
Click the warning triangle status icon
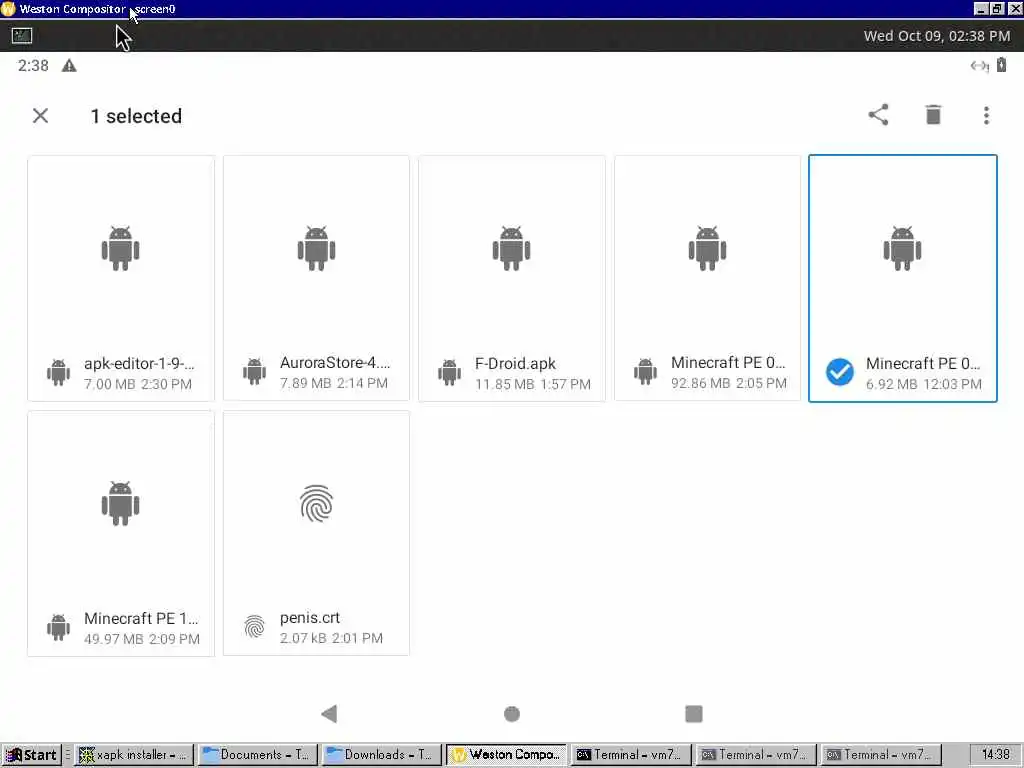click(69, 65)
